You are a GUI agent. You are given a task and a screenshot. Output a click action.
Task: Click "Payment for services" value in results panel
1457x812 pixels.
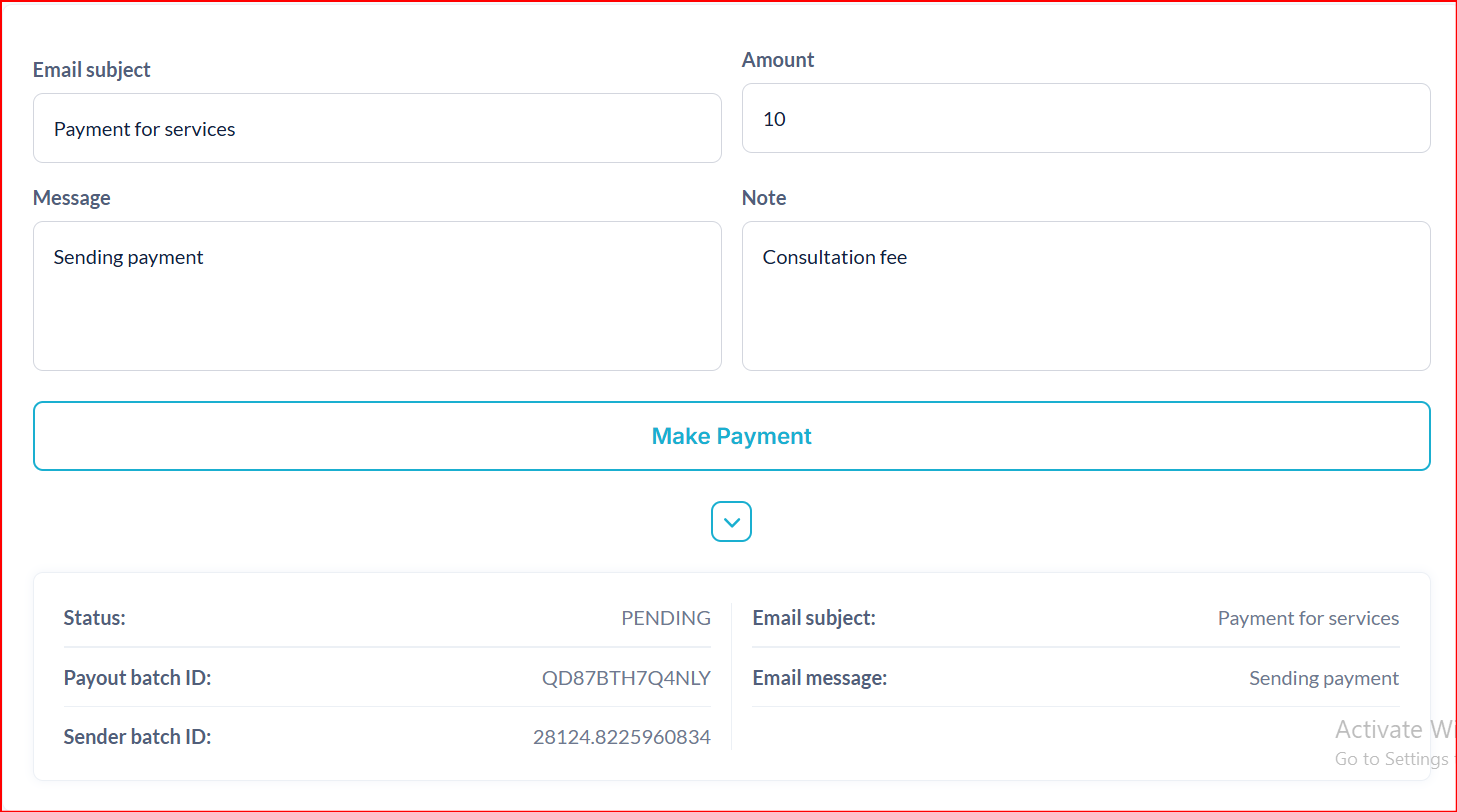click(x=1308, y=618)
